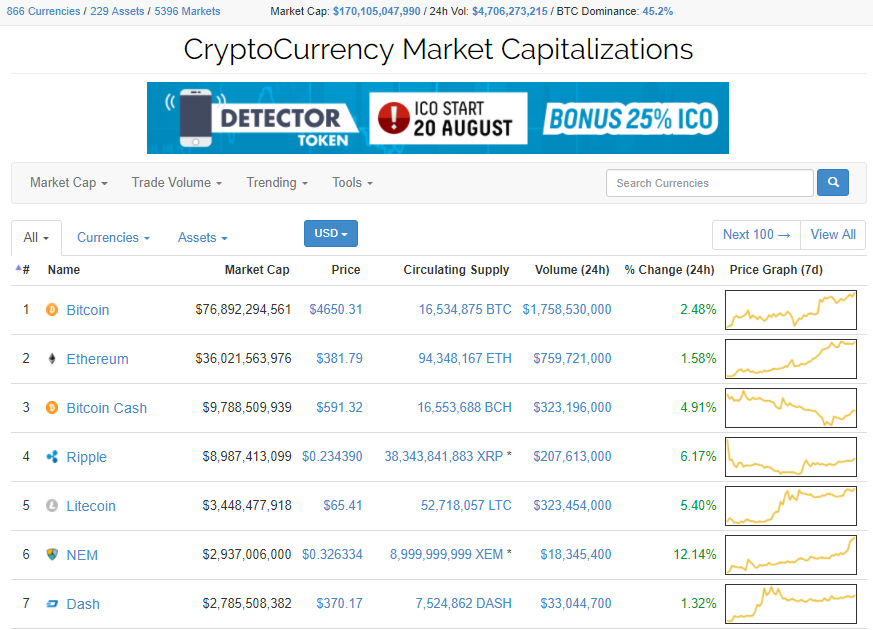Open the Market Cap dropdown menu
Screen dimensions: 873x630
click(x=68, y=183)
